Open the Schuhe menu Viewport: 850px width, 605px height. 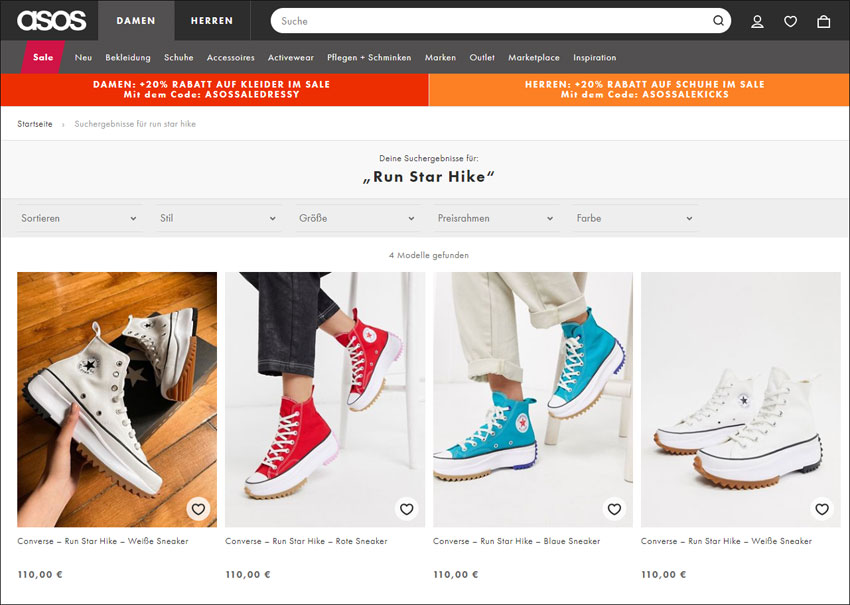[x=179, y=57]
